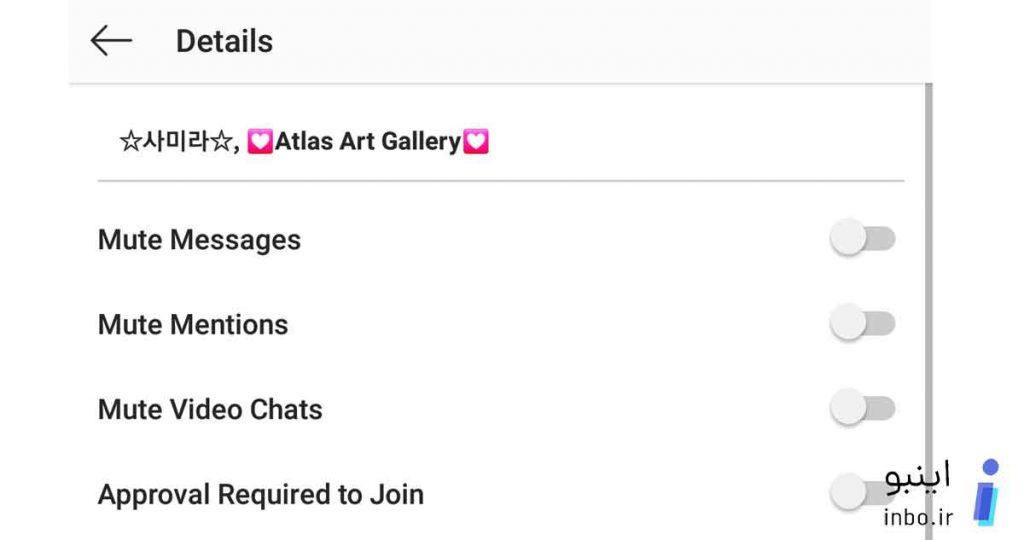This screenshot has width=1024, height=540.
Task: Select the Mute Video Chats label
Action: click(x=210, y=409)
